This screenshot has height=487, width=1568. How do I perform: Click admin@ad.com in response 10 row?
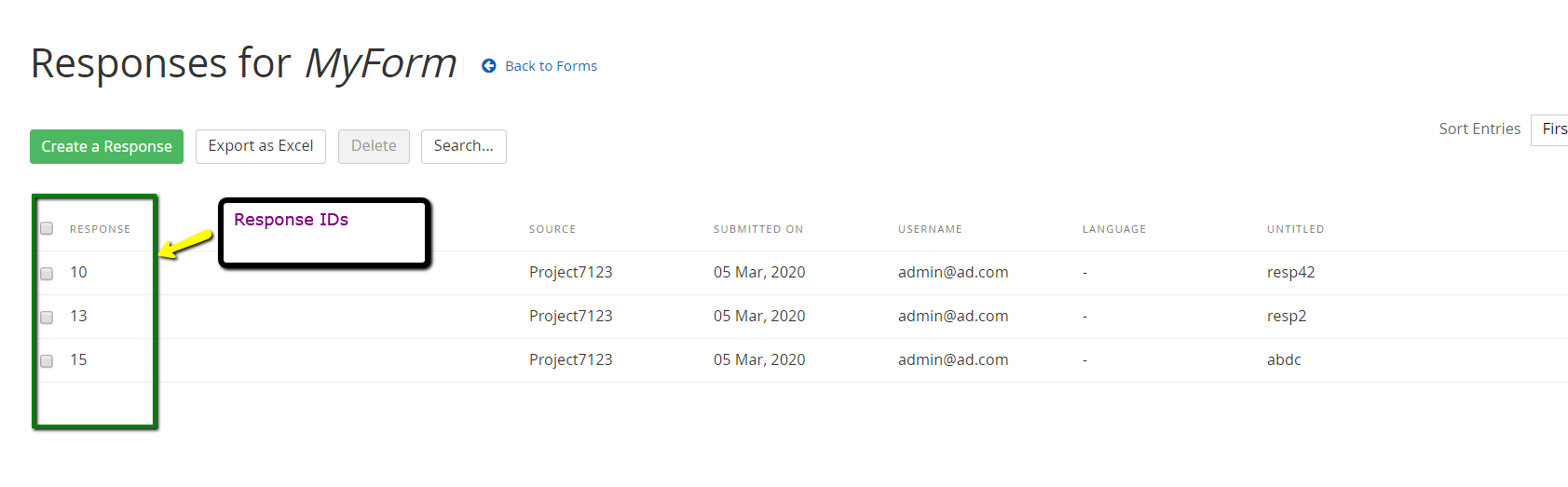pos(953,272)
